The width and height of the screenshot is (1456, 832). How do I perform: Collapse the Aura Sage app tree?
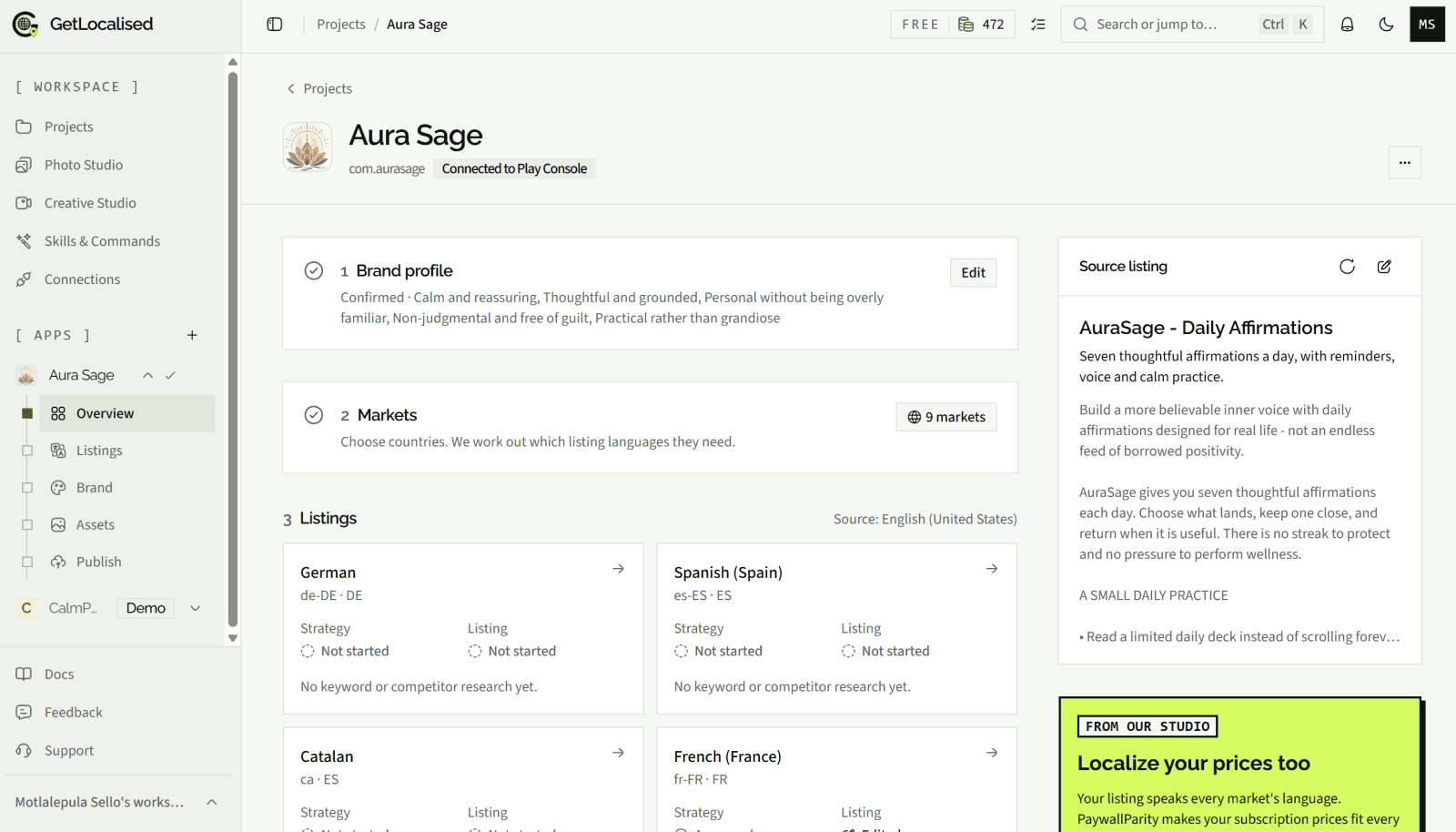[147, 375]
